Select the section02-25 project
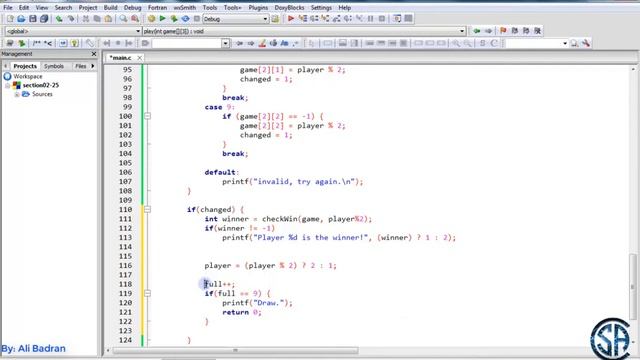Viewport: 640px width, 360px height. pos(41,85)
